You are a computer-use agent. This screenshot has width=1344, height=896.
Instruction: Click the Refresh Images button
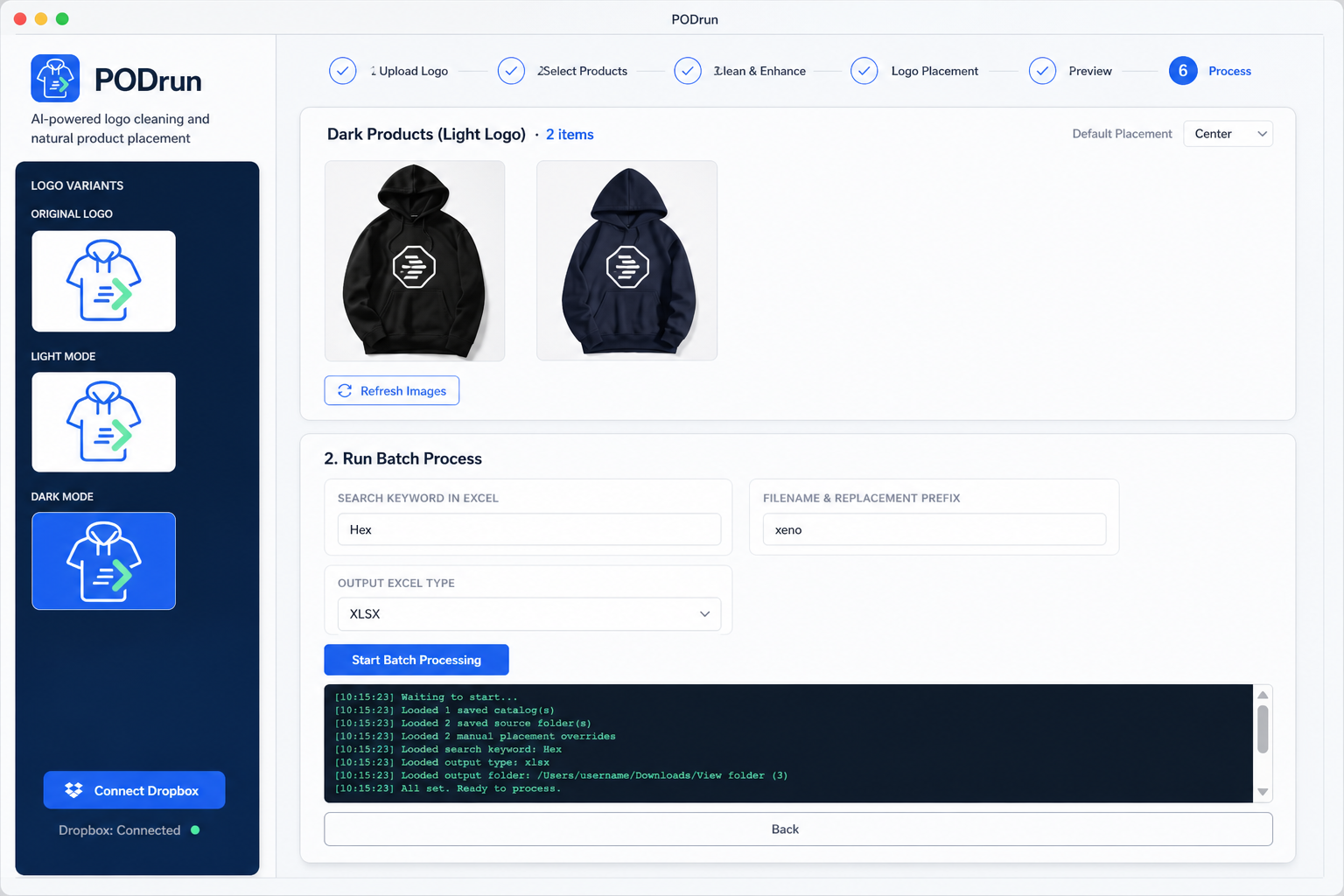(x=392, y=390)
